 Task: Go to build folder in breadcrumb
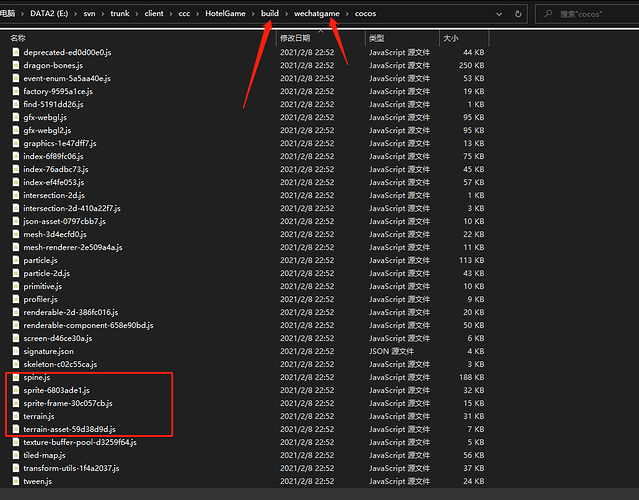click(270, 13)
